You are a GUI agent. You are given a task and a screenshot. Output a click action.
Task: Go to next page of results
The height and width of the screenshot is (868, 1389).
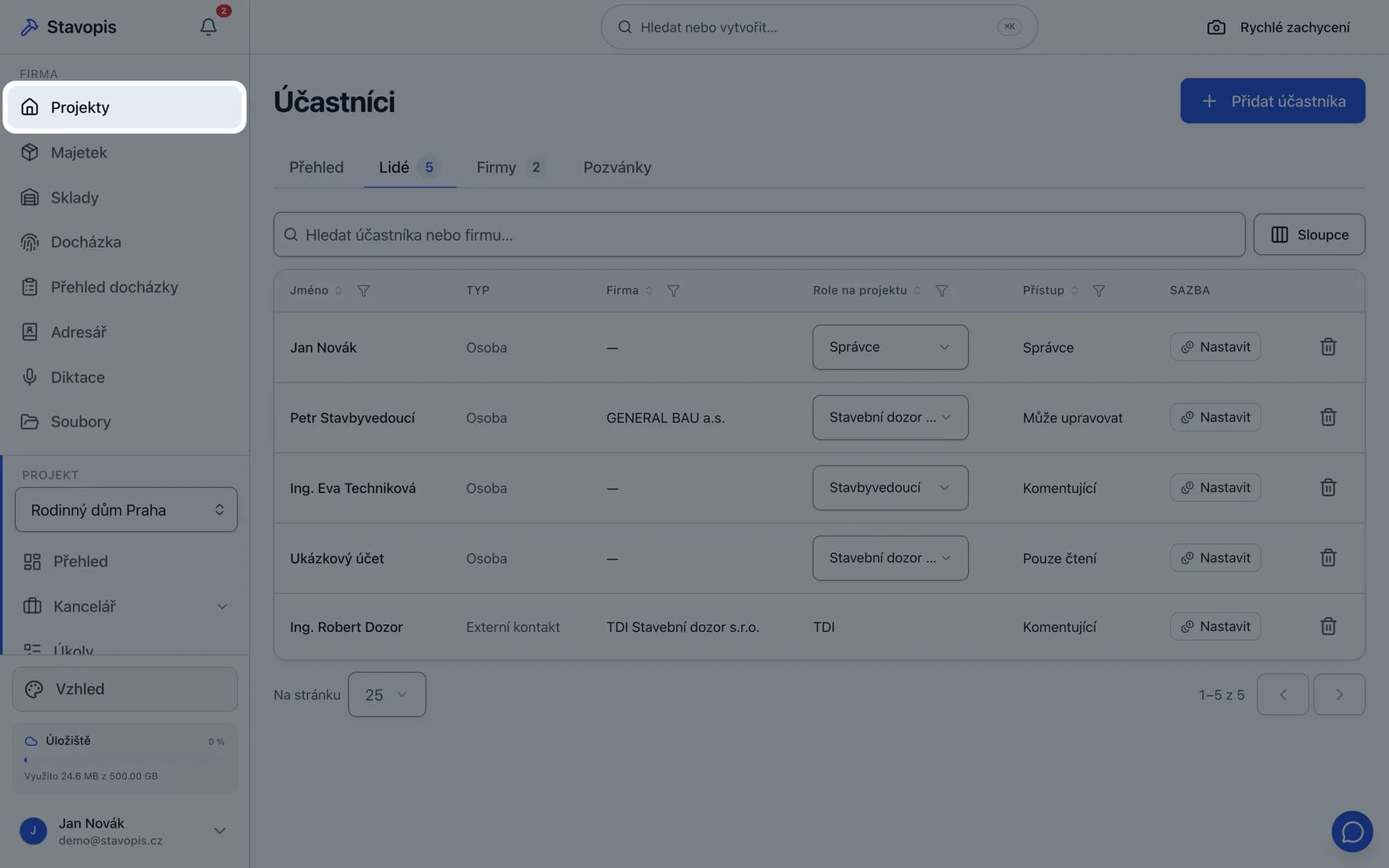(x=1339, y=694)
